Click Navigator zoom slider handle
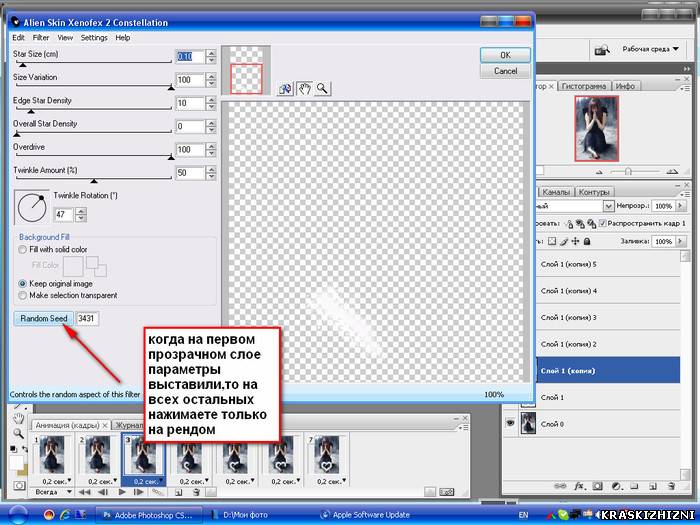The width and height of the screenshot is (700, 525). click(628, 171)
